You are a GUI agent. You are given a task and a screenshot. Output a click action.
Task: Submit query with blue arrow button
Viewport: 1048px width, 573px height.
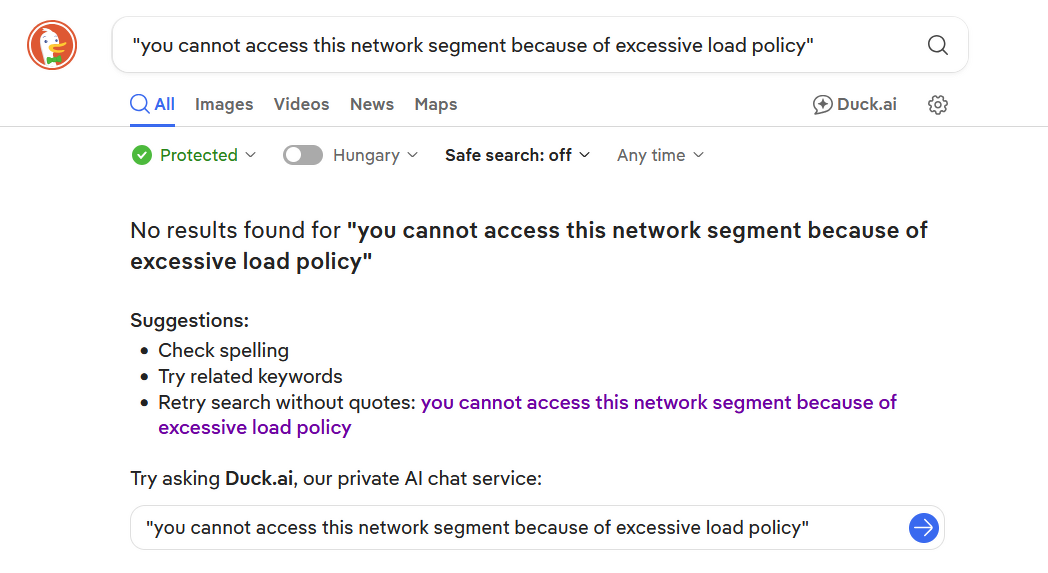point(924,528)
